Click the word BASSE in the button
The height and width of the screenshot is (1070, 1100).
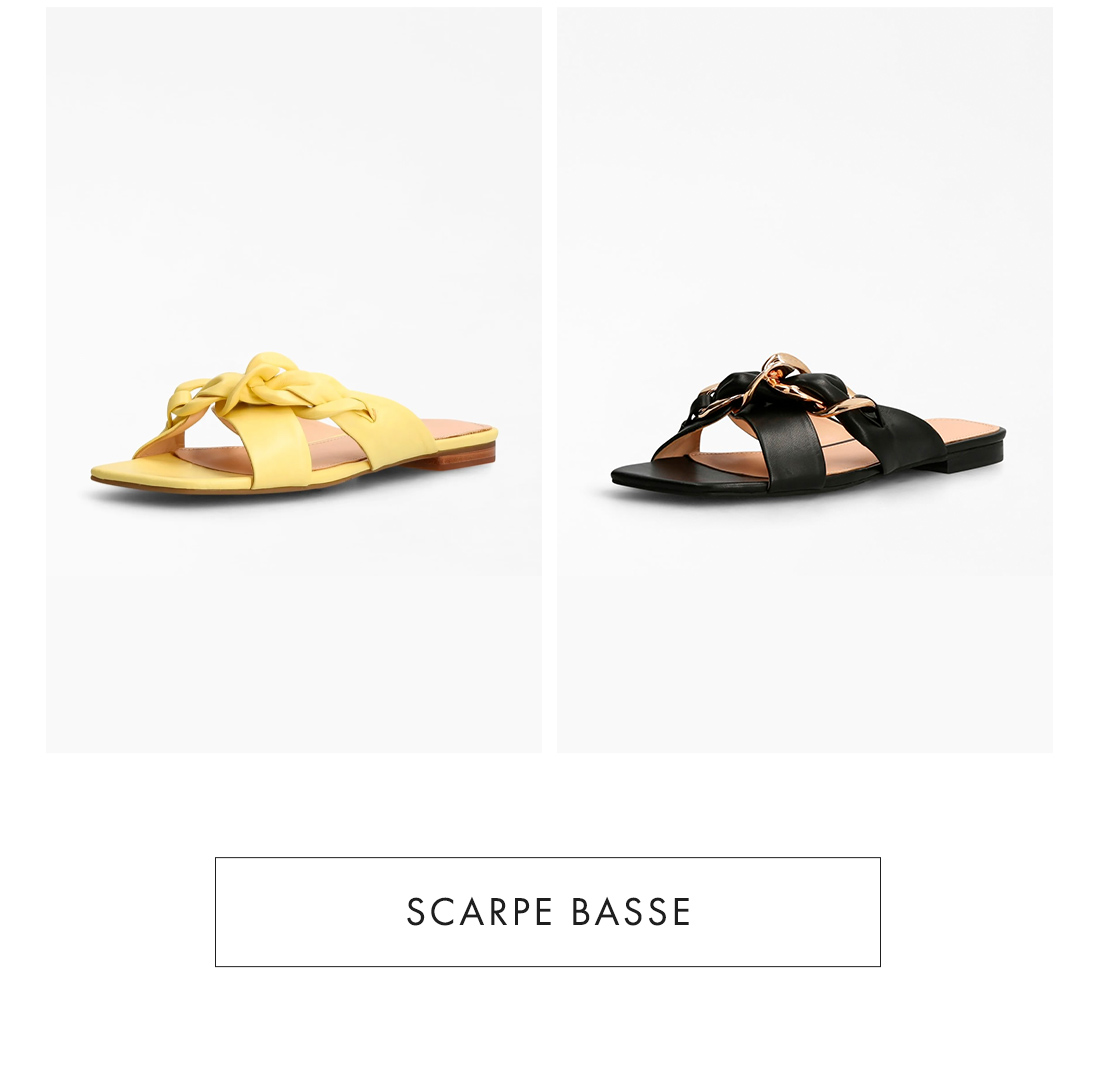[631, 911]
